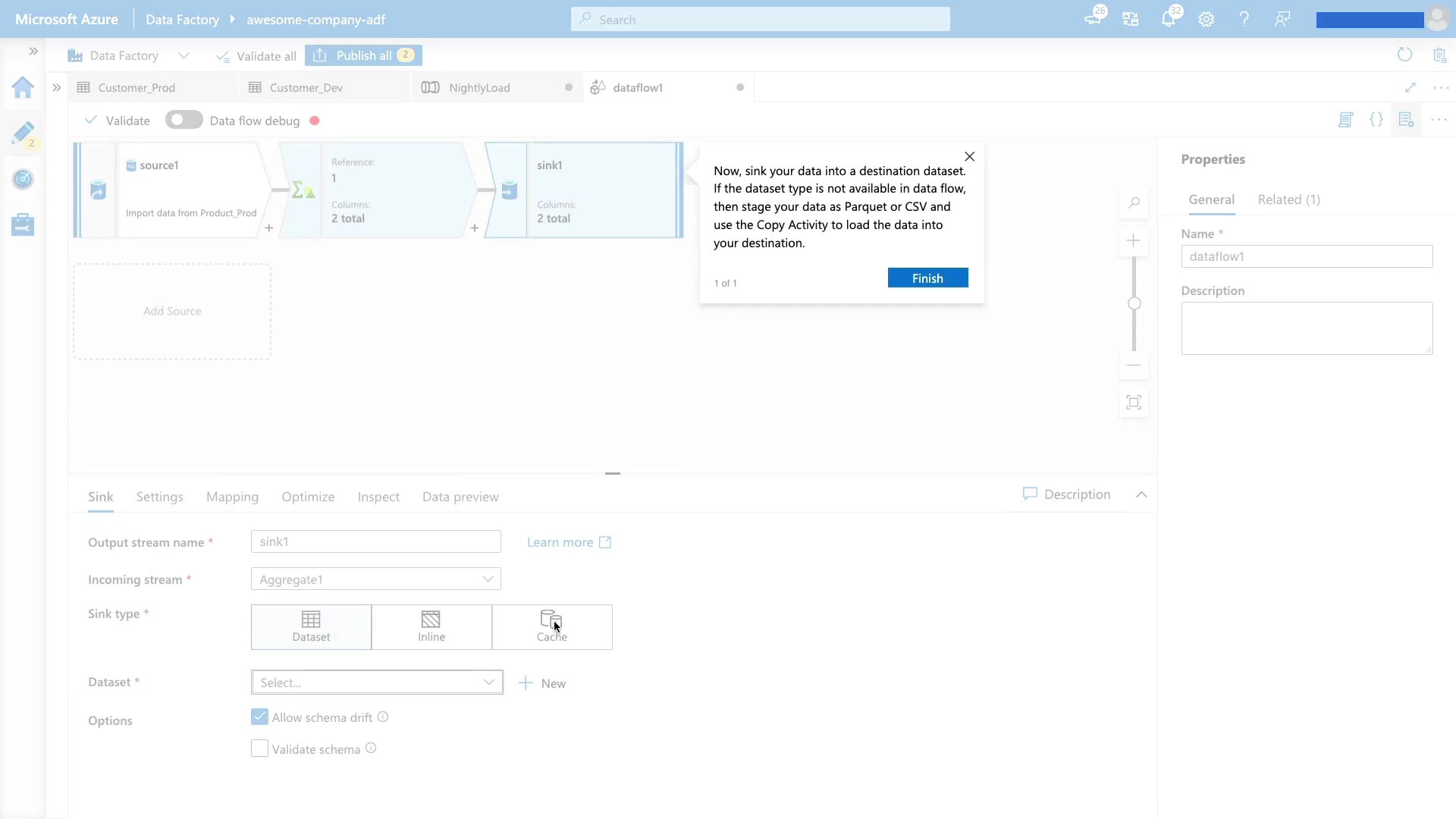Toggle Data flow debug switch
1456x819 pixels.
click(x=184, y=120)
